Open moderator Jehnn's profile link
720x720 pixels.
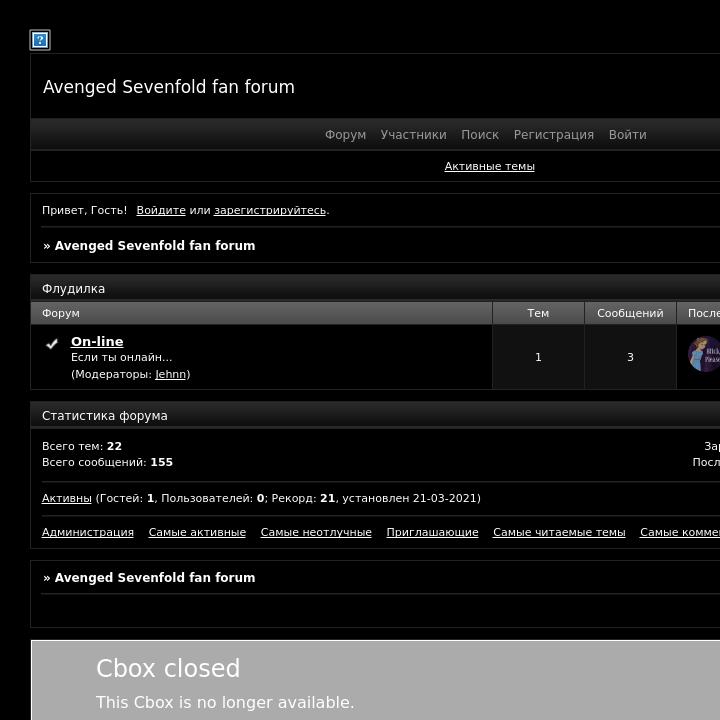click(x=170, y=374)
